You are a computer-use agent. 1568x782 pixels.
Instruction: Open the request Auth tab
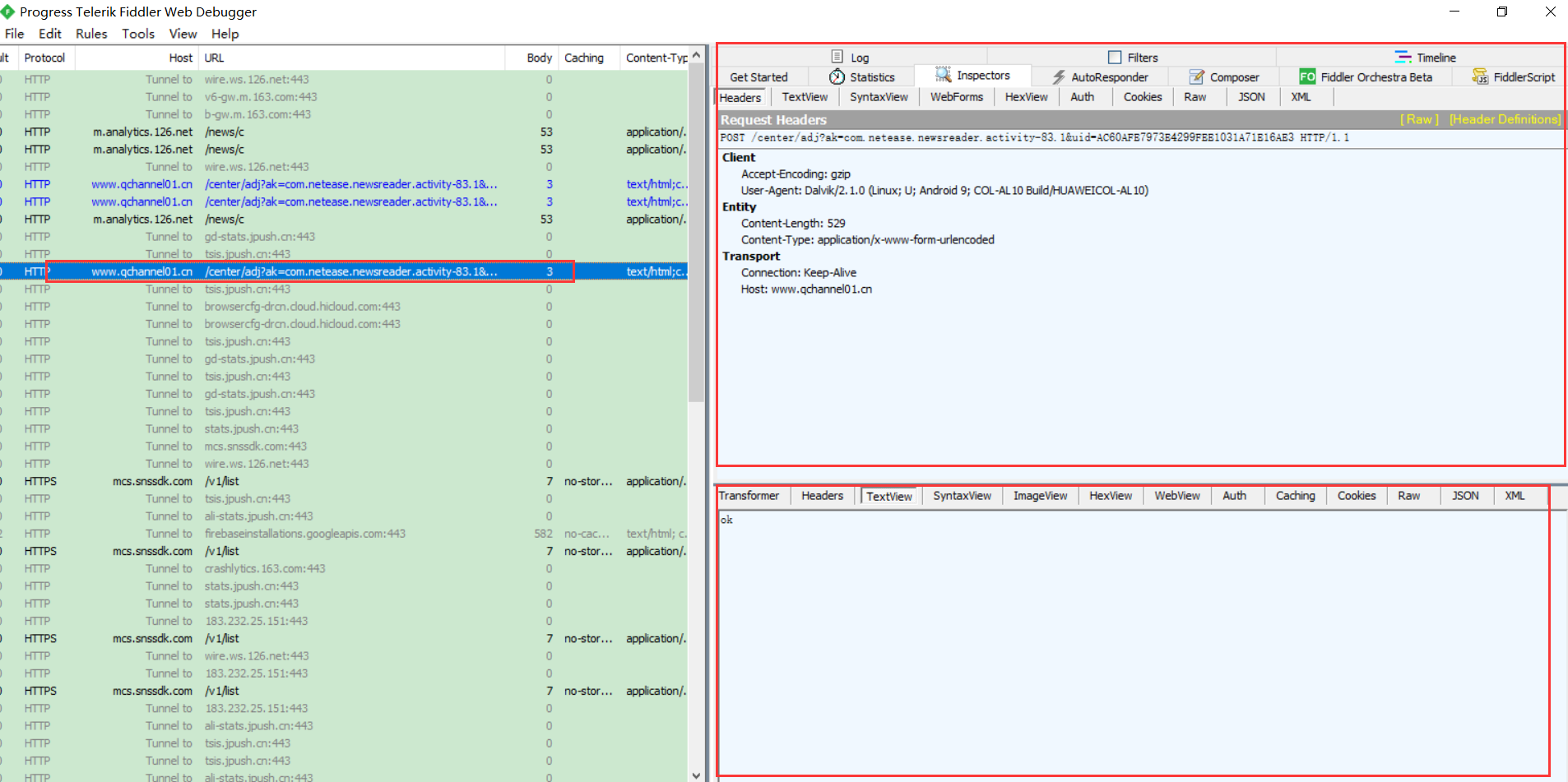pos(1082,97)
